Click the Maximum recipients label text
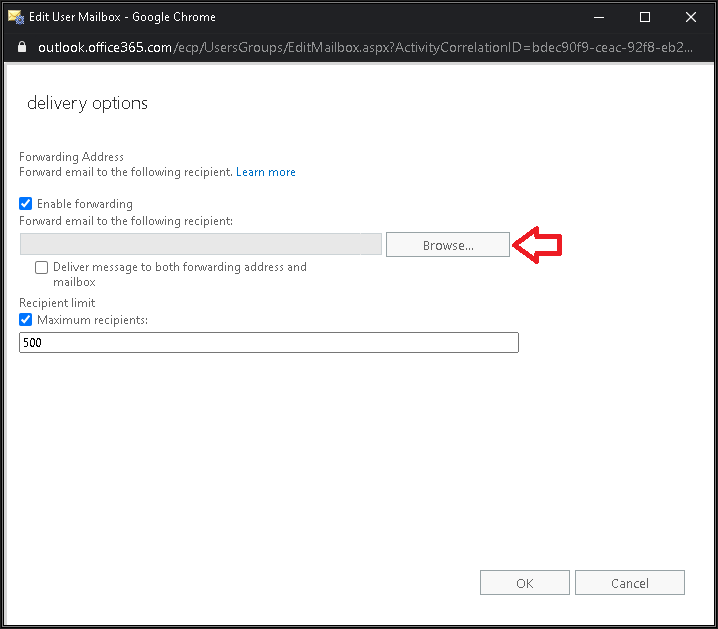The image size is (718, 629). [92, 320]
